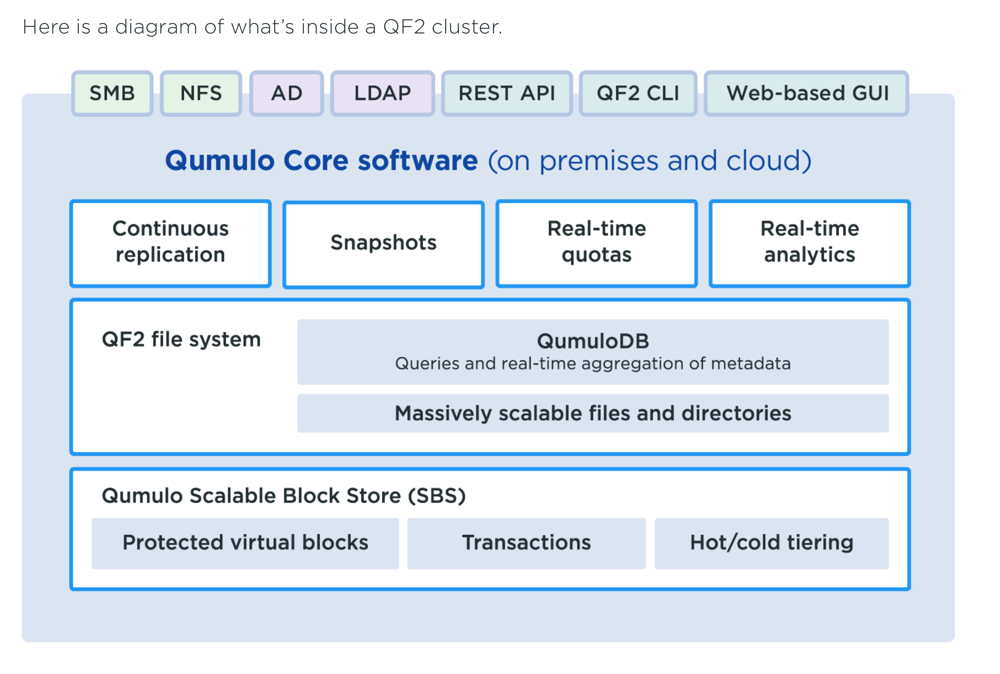Click the SMB protocol box
The height and width of the screenshot is (674, 1000).
(112, 93)
